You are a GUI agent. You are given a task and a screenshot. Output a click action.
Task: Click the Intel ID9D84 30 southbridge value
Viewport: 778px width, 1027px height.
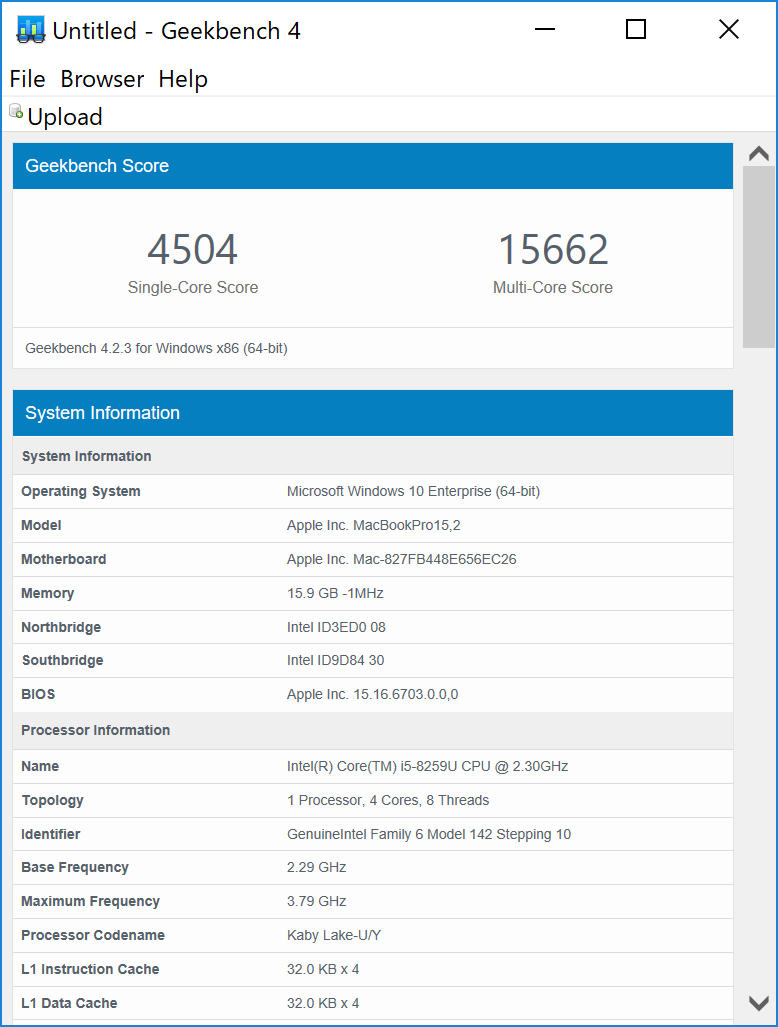click(335, 661)
